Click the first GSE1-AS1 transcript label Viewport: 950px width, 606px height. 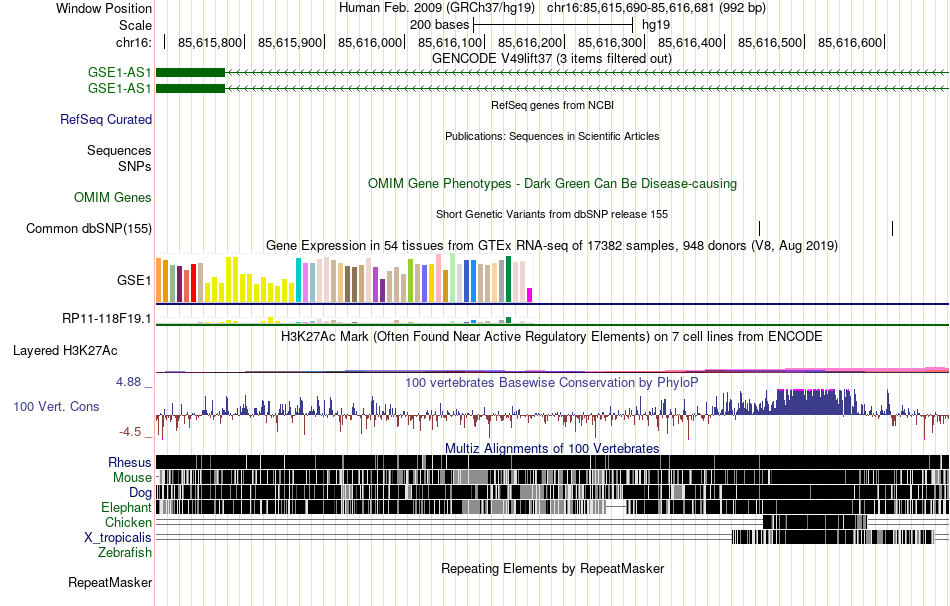tap(119, 73)
